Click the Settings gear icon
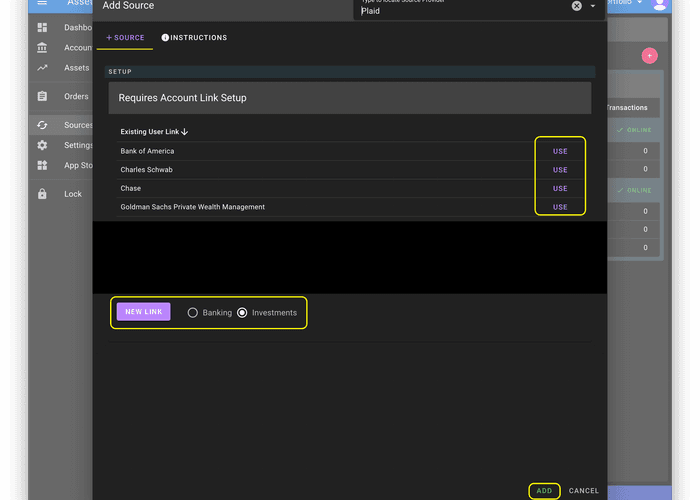Image resolution: width=700 pixels, height=500 pixels. (42, 145)
